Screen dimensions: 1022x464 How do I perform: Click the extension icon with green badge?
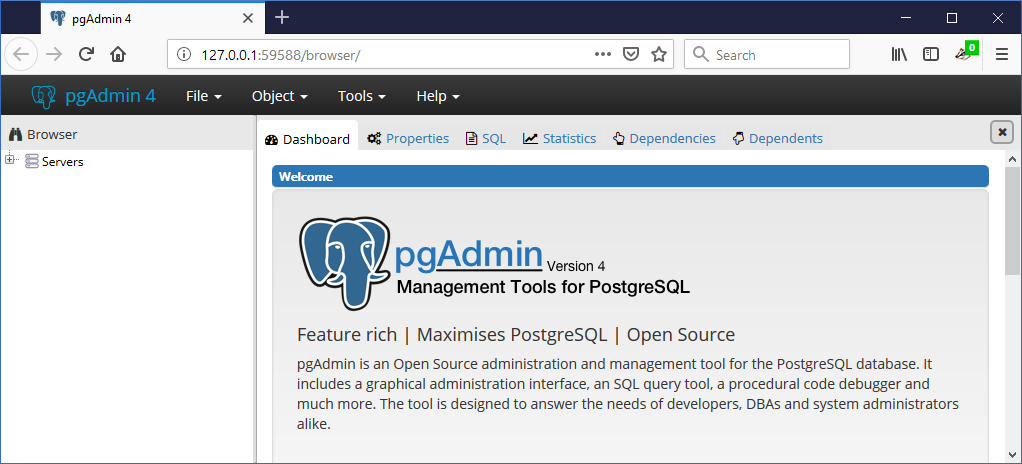pyautogui.click(x=966, y=52)
